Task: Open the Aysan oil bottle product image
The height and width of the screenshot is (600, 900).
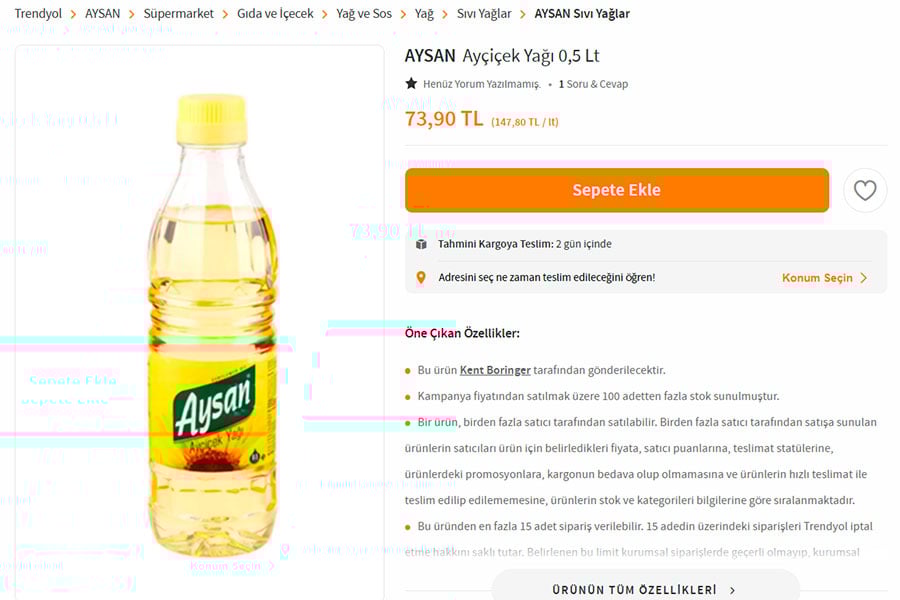Action: pyautogui.click(x=213, y=324)
